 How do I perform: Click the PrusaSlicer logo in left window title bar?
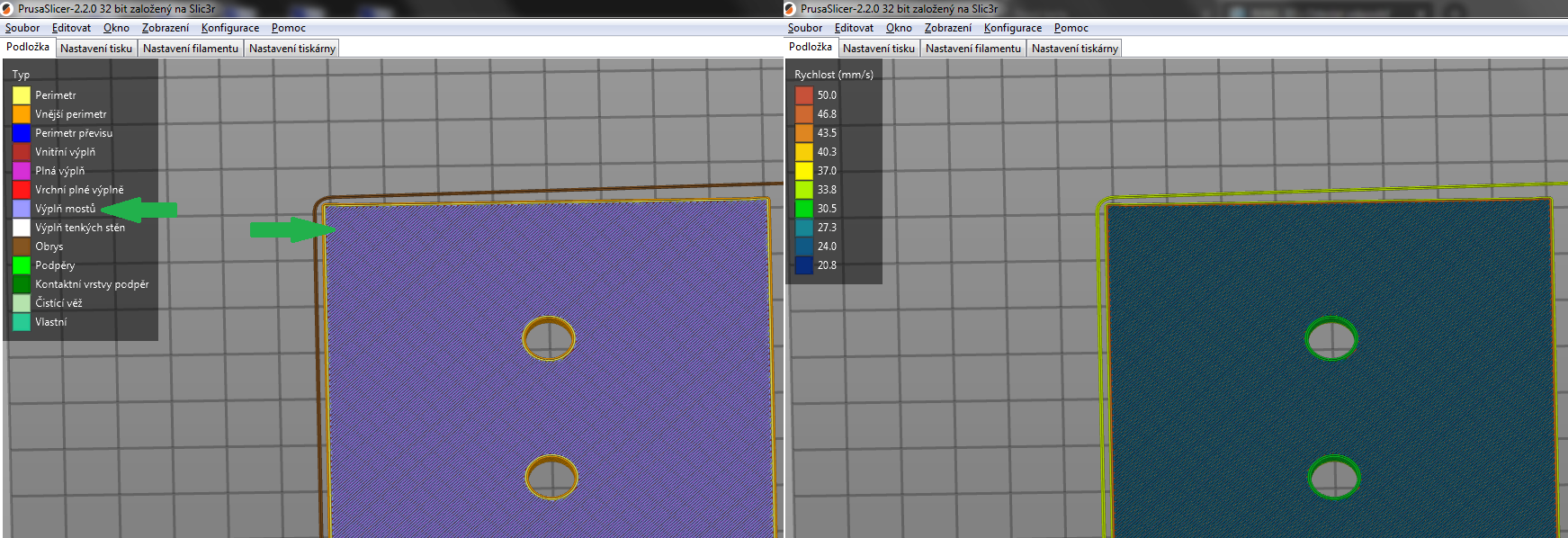pos(8,9)
